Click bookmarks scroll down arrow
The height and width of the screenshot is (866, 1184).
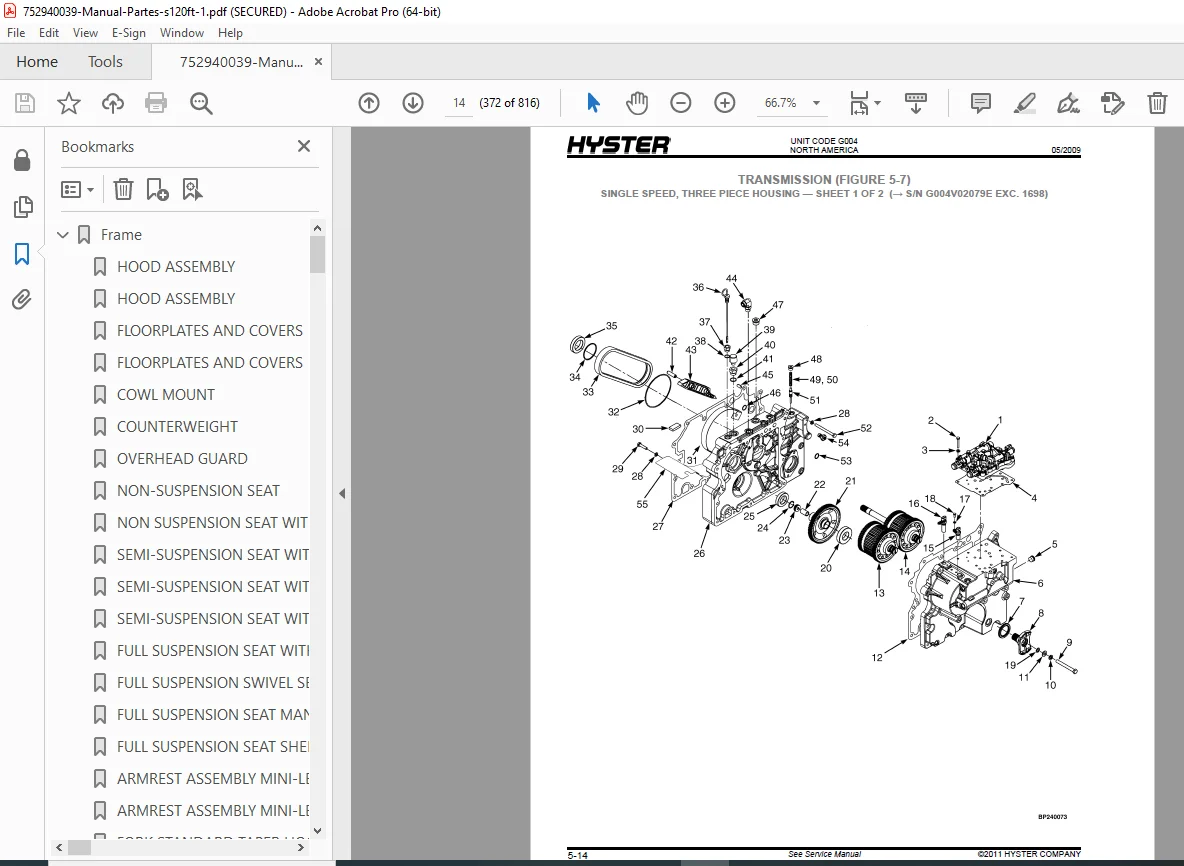click(x=317, y=831)
